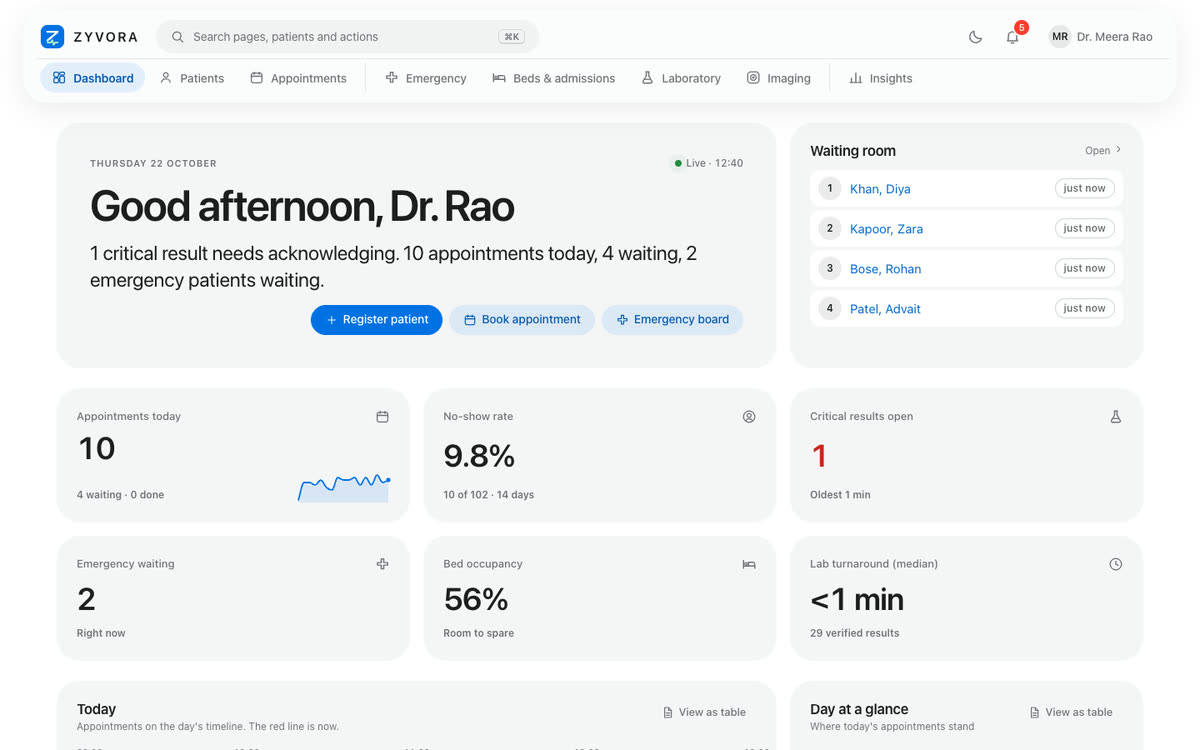Click the Live · 12:40 status indicator
The width and height of the screenshot is (1200, 750).
pos(708,163)
